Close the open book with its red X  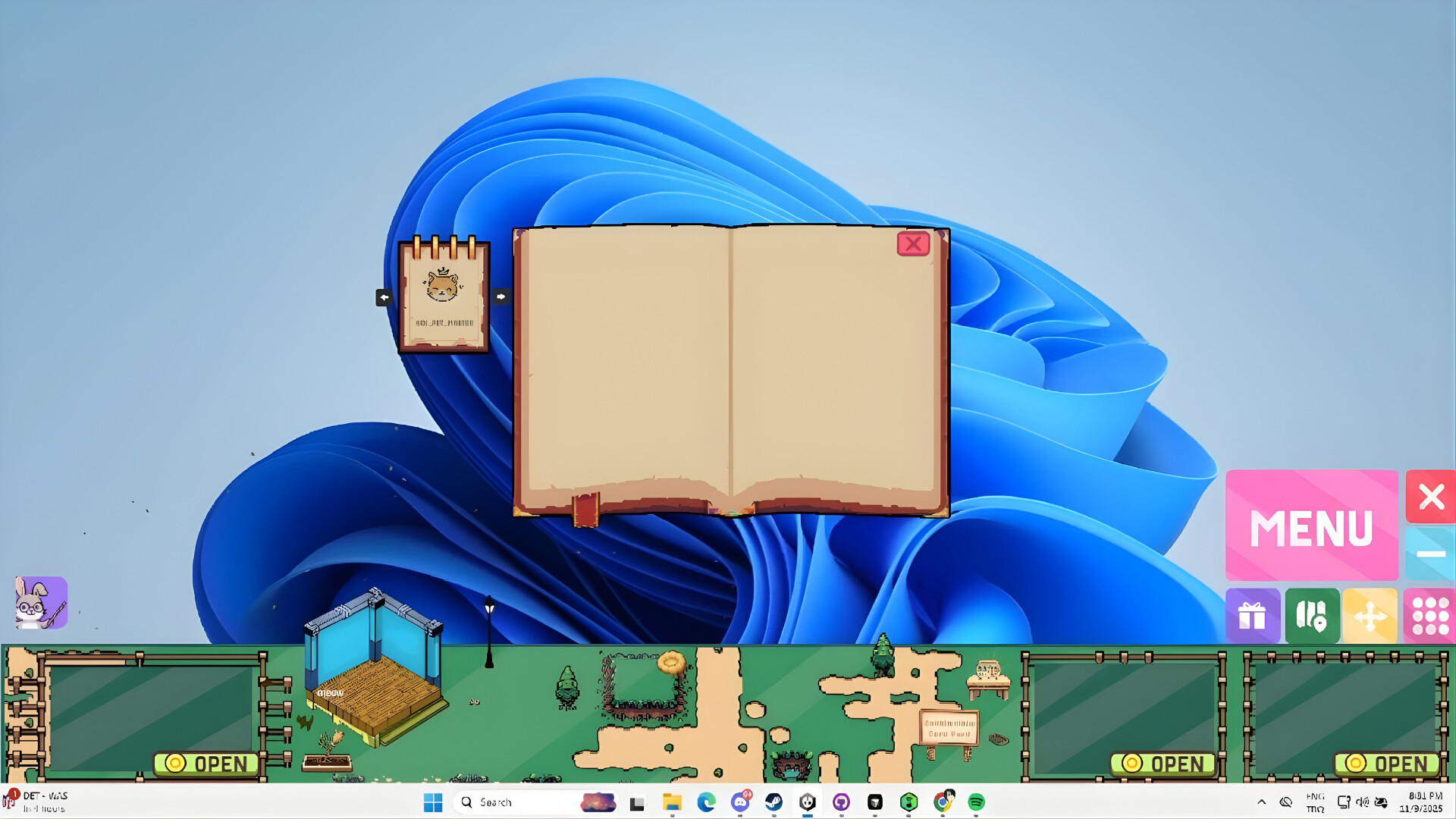click(x=914, y=243)
